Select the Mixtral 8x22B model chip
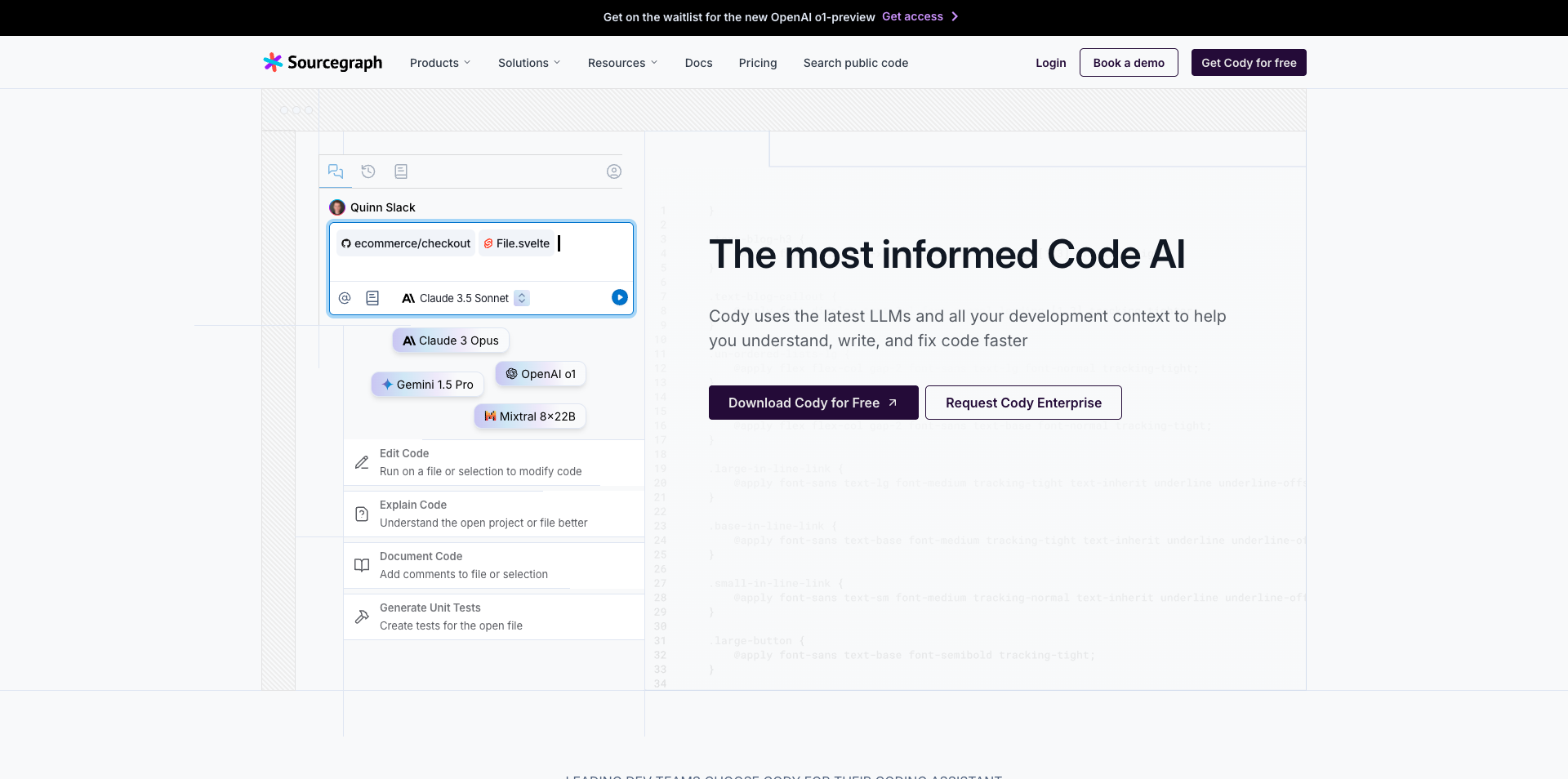 pyautogui.click(x=530, y=416)
